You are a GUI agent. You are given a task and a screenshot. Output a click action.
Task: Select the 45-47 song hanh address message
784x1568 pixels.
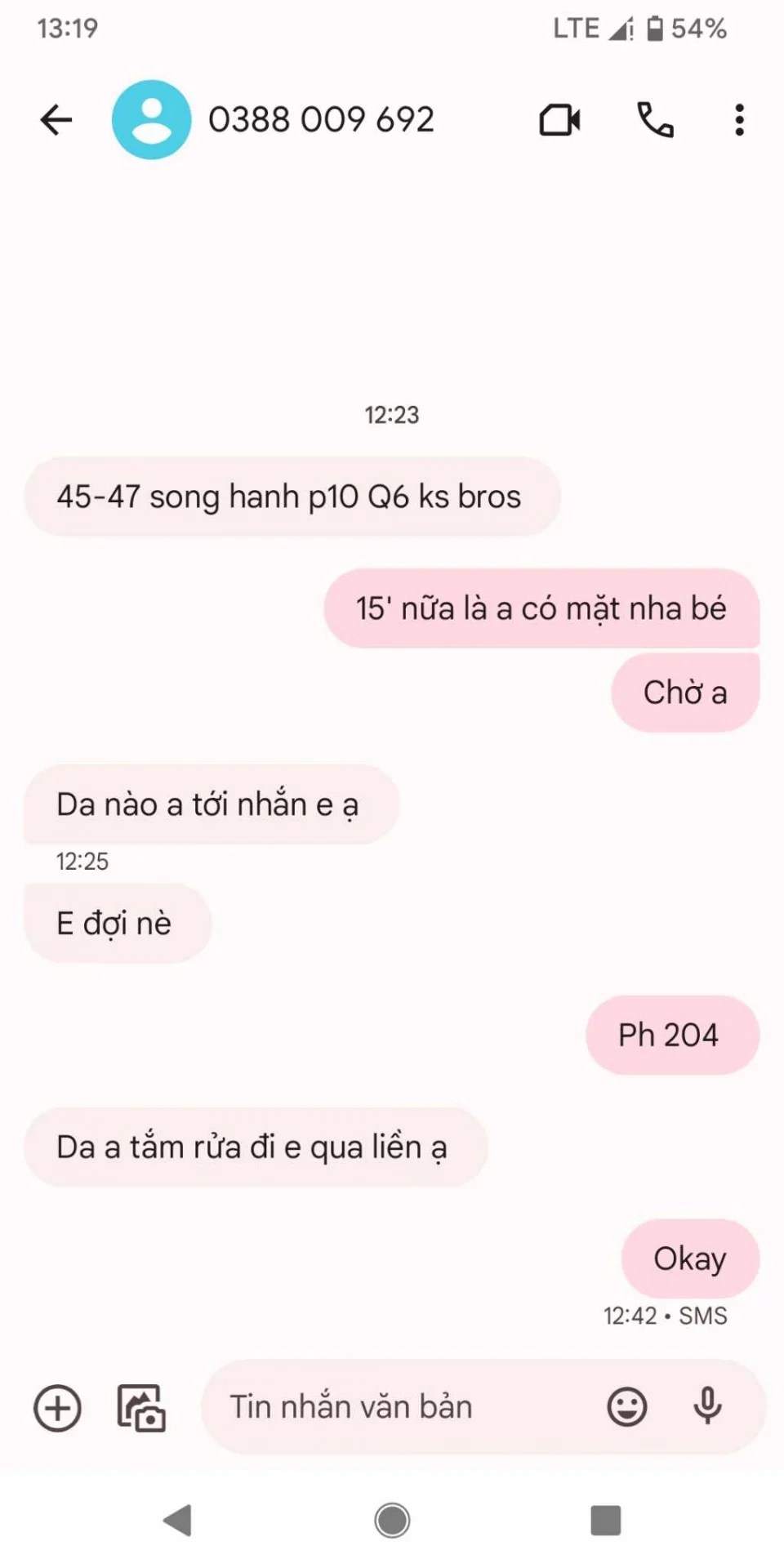tap(292, 497)
